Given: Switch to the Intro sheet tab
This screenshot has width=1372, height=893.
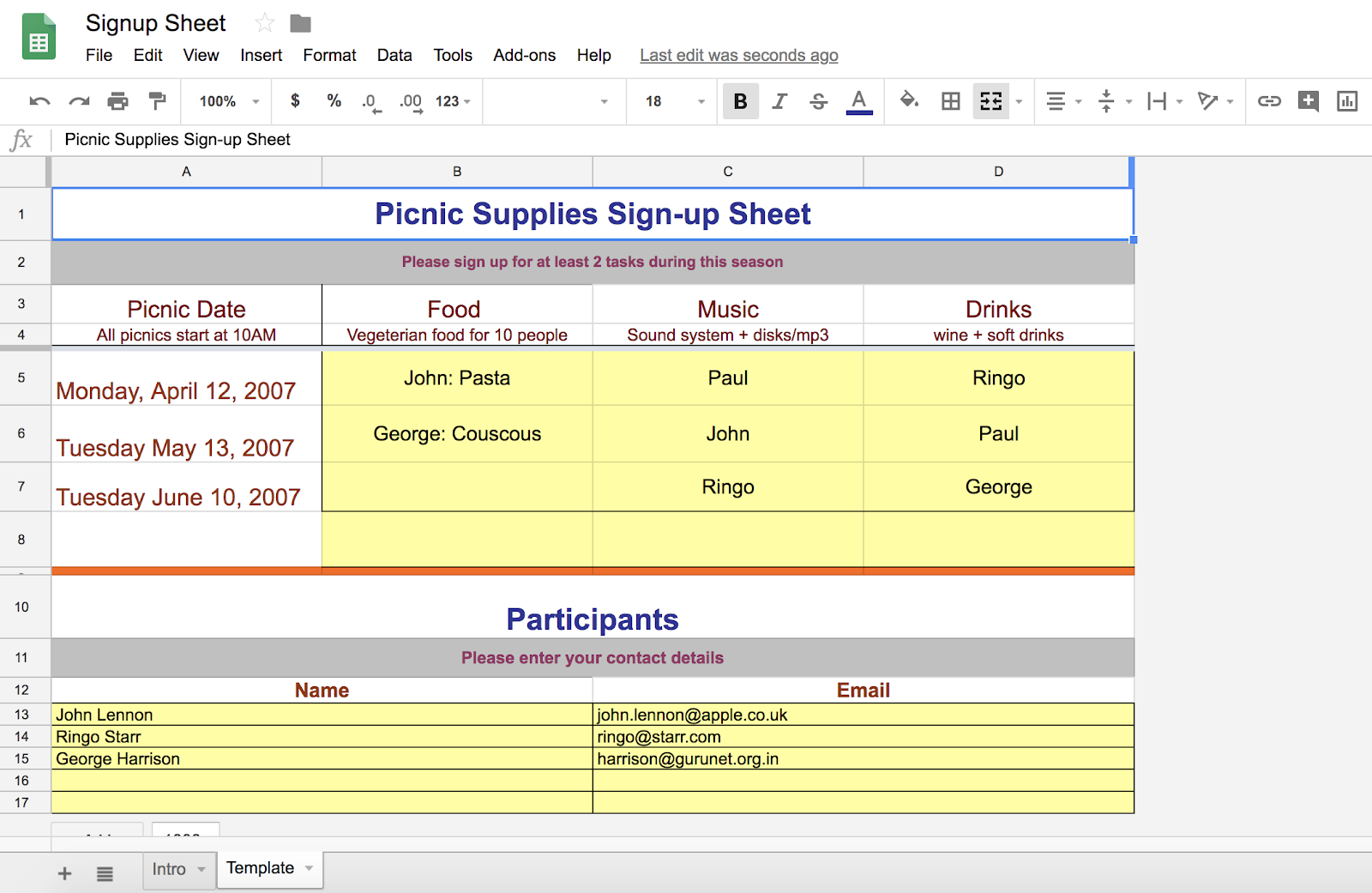Looking at the screenshot, I should (170, 869).
